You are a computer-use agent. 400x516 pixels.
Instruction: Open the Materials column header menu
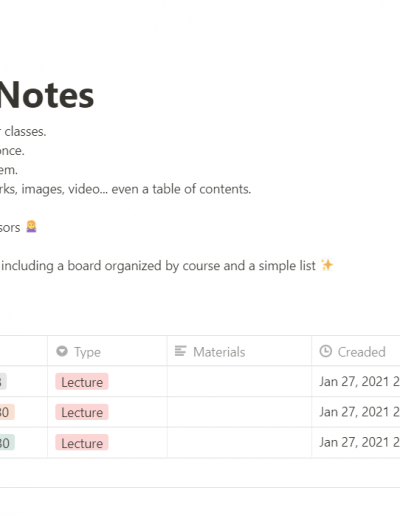(x=239, y=351)
